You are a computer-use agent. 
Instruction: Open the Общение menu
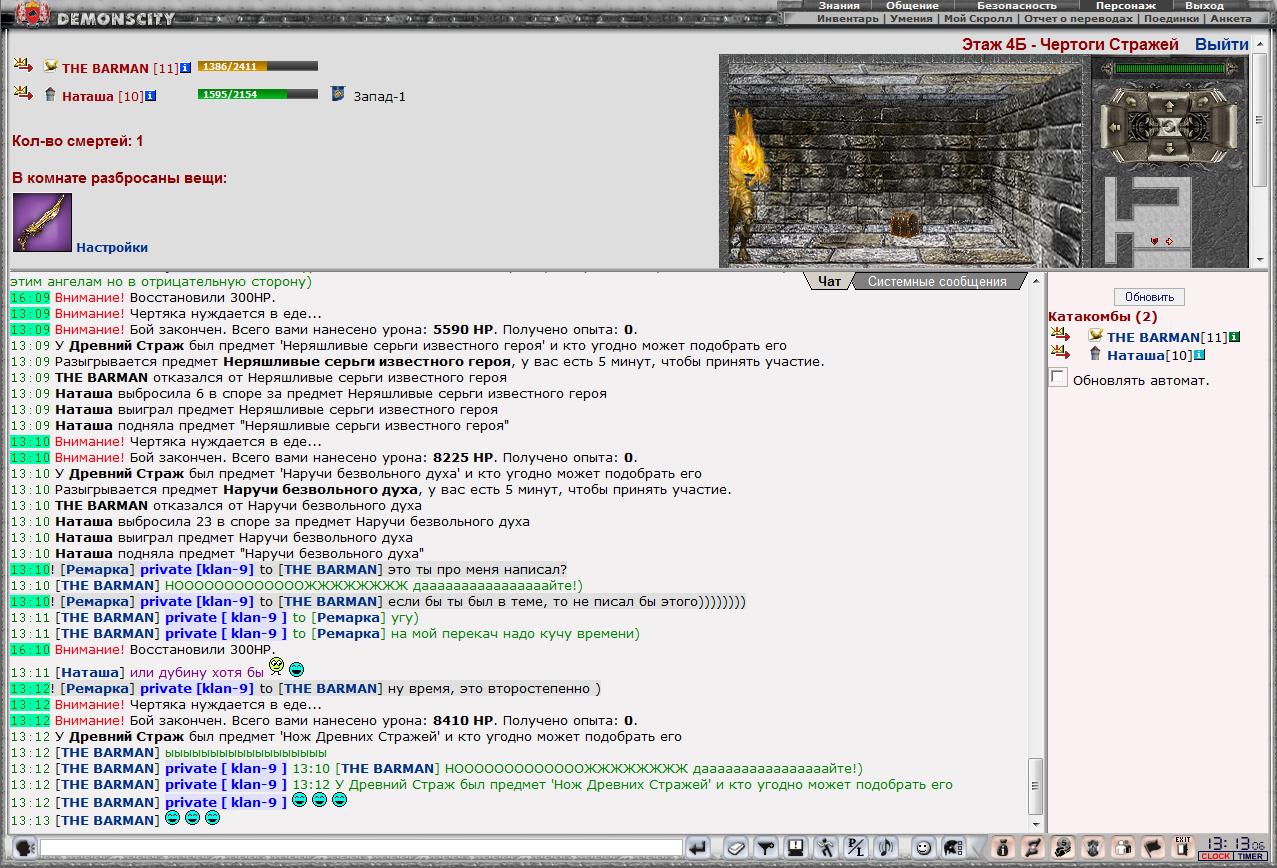pyautogui.click(x=911, y=6)
